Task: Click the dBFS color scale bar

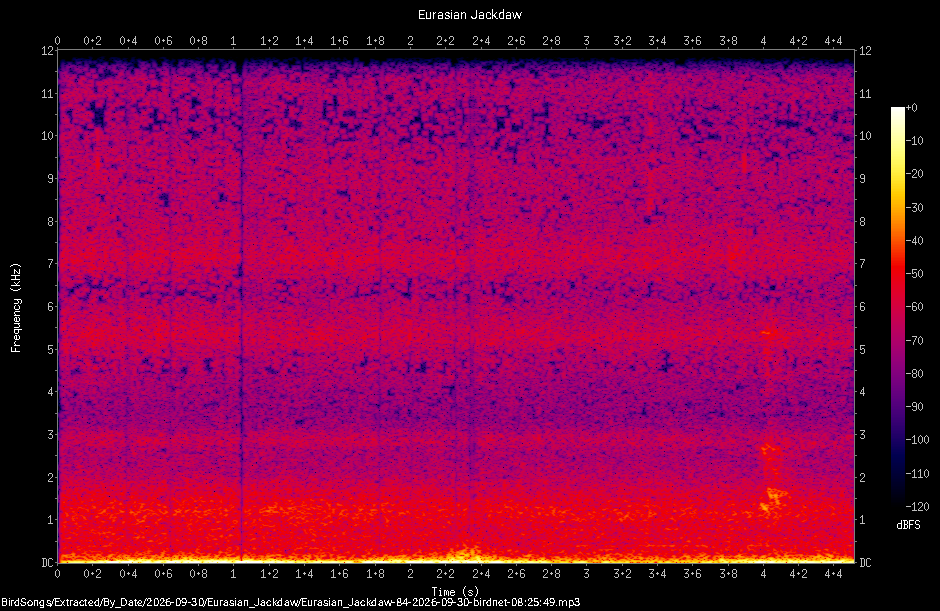Action: tap(897, 306)
